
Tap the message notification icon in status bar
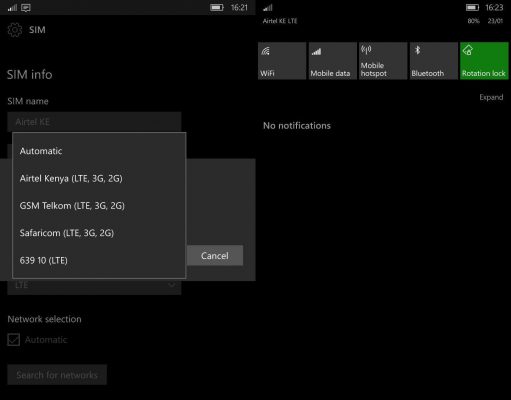(26, 8)
